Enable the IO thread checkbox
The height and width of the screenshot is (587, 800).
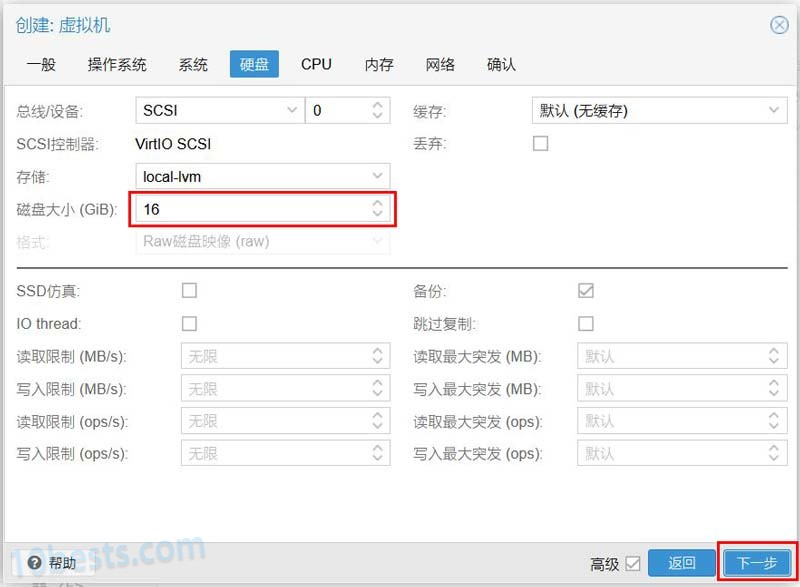coord(189,323)
